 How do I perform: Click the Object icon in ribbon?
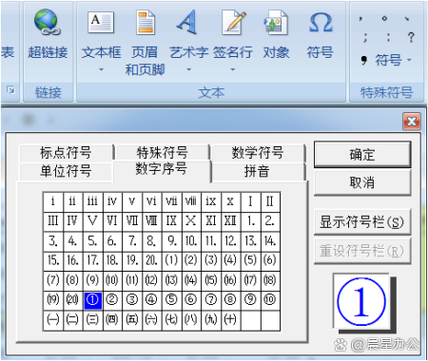point(276,22)
